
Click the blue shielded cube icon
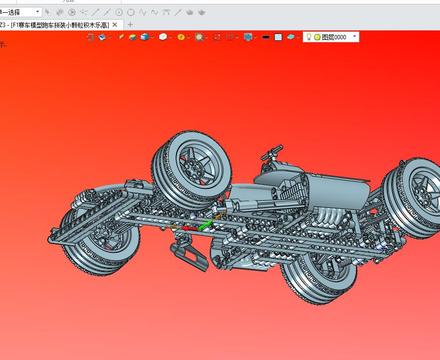(x=248, y=37)
